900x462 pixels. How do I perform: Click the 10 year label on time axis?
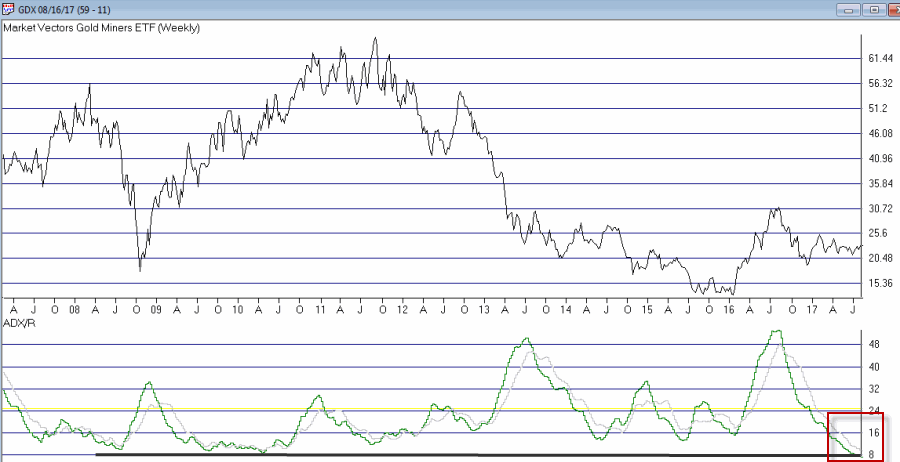click(x=238, y=309)
